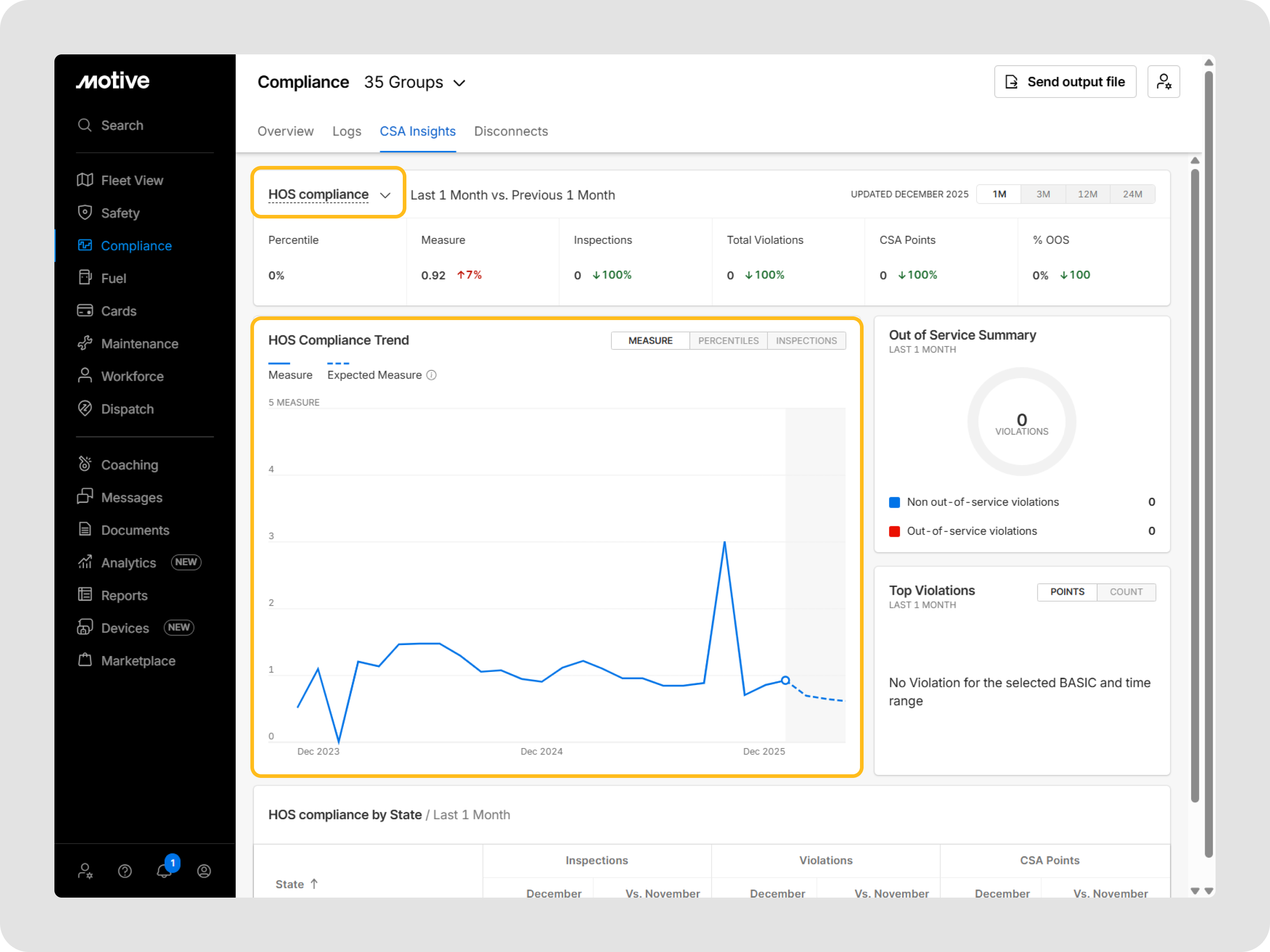Screen dimensions: 1270x952
Task: Sort by the State column arrow
Action: [x=314, y=884]
